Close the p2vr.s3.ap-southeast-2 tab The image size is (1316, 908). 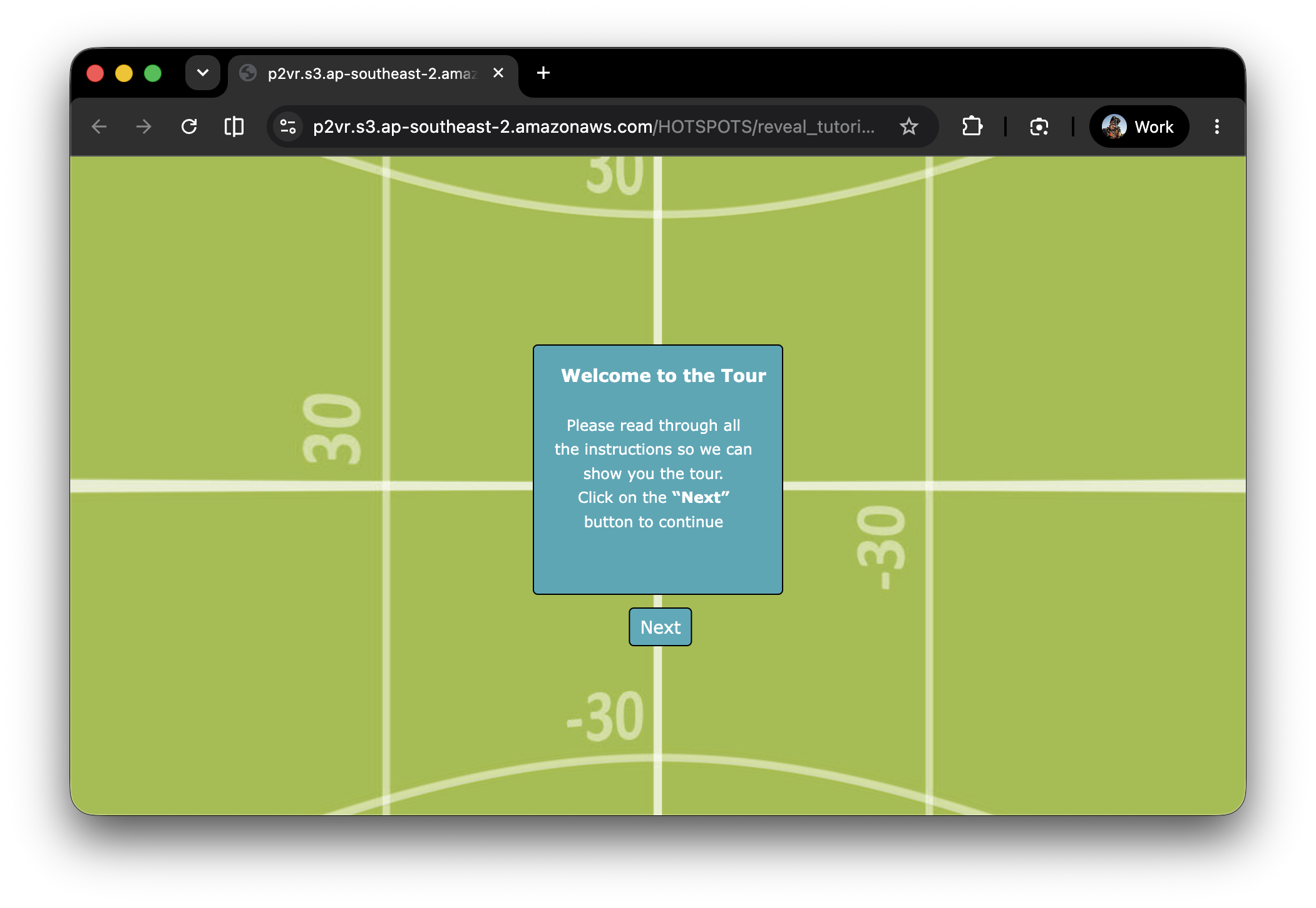(498, 73)
